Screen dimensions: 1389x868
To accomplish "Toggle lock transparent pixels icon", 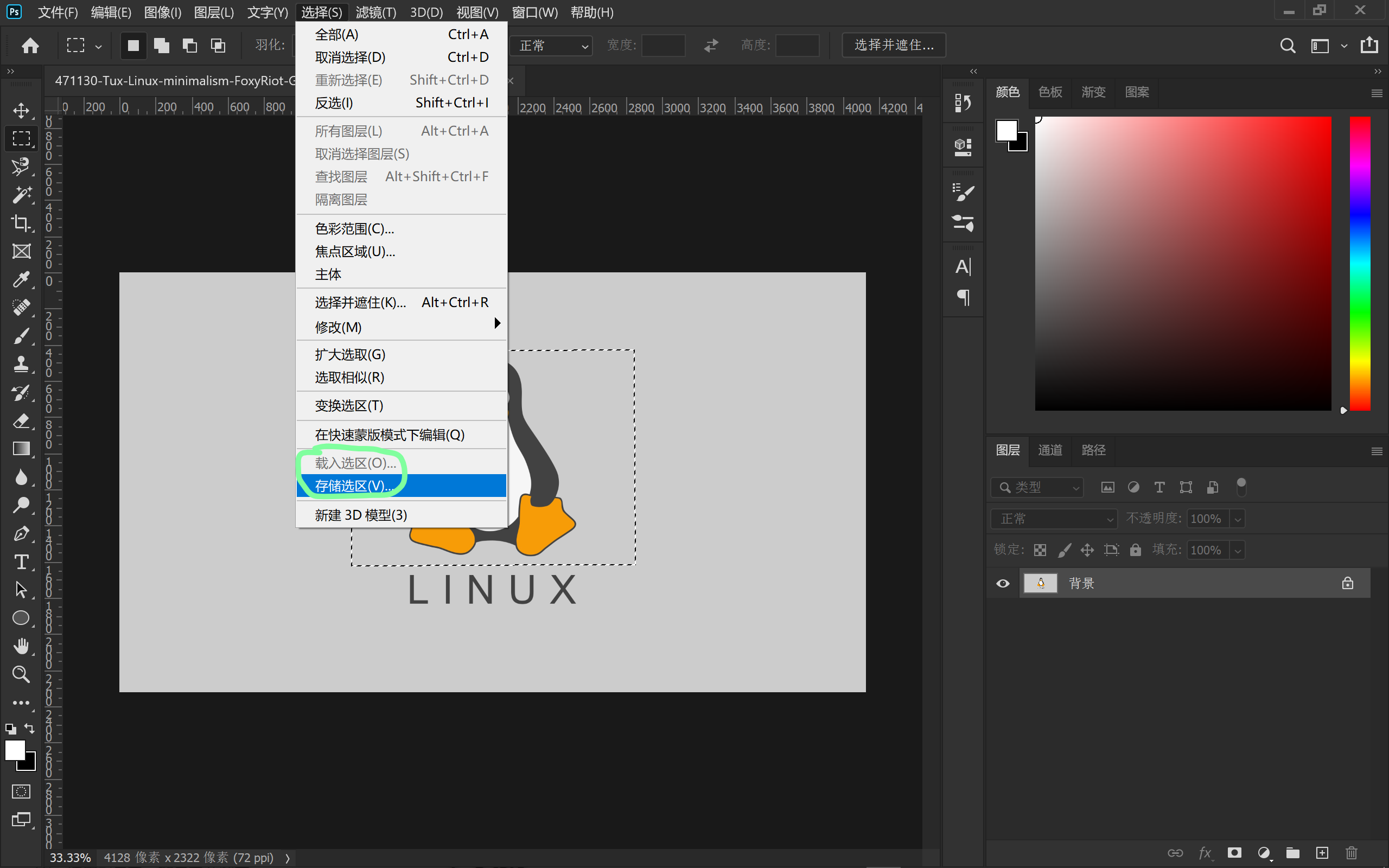I will [x=1040, y=550].
